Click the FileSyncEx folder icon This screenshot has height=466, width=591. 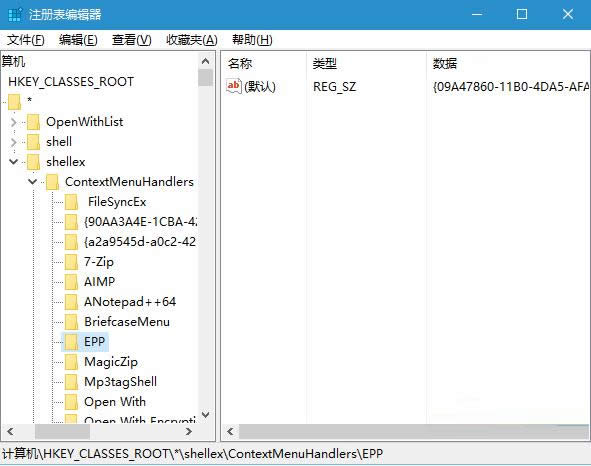coord(71,202)
